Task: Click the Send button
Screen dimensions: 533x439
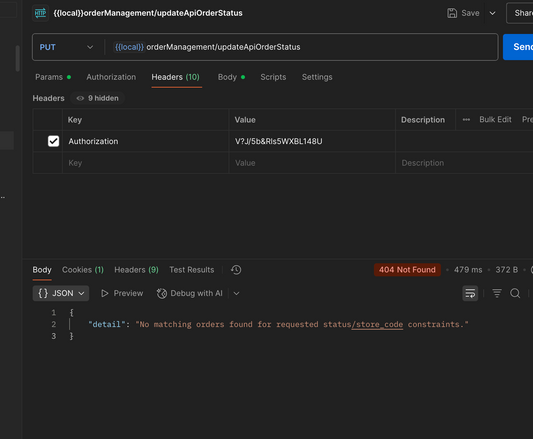Action: (x=518, y=47)
